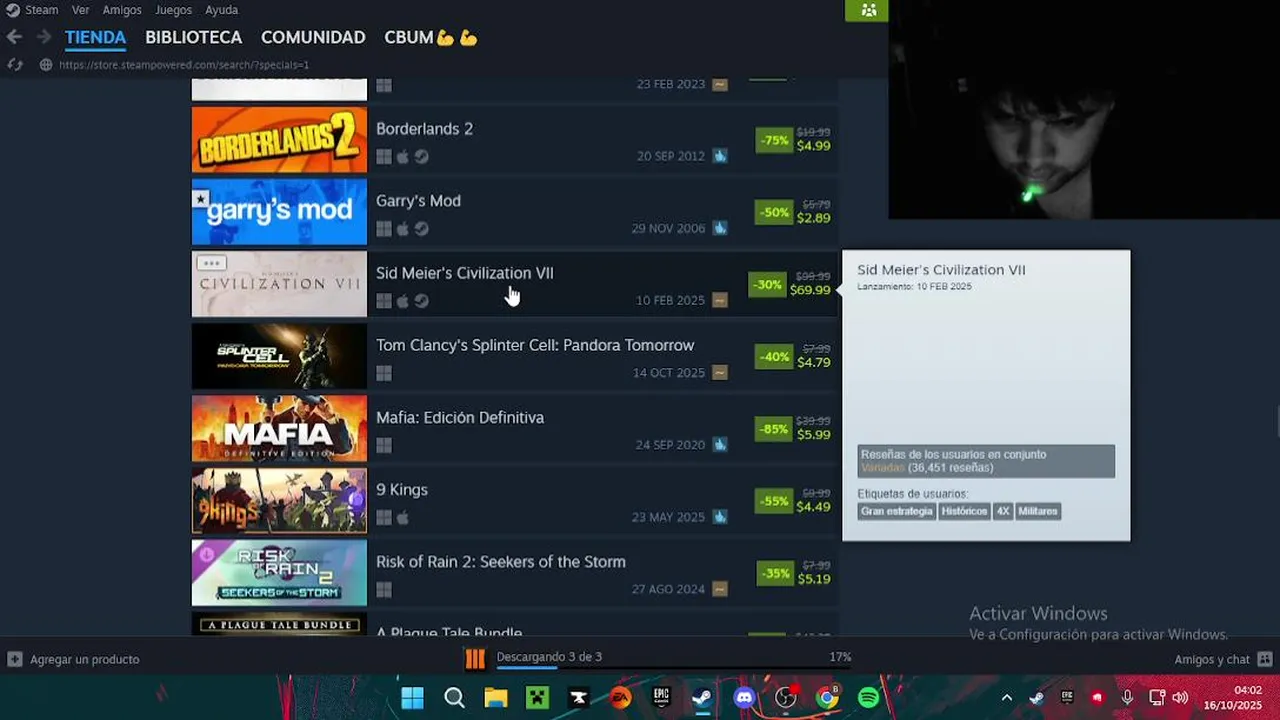Open the green friends icon at top
Viewport: 1280px width, 720px height.
coord(867,10)
